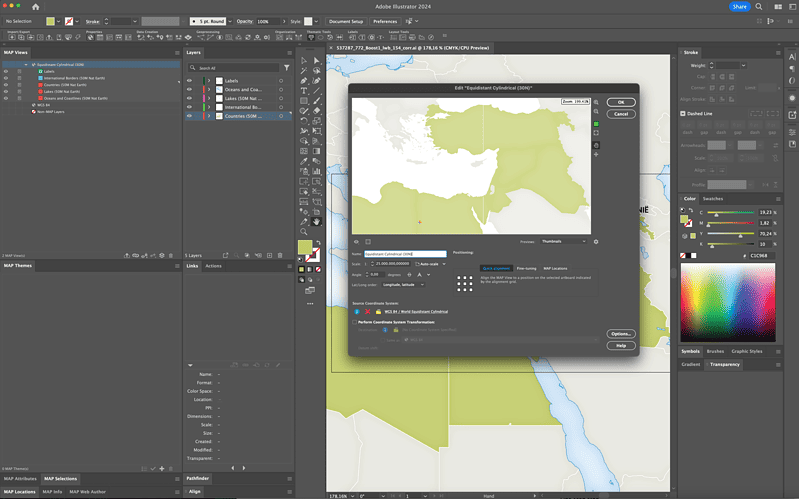Viewport: 799px width, 499px height.
Task: Enable Perform Coordinate System Transformation checkbox
Action: pos(355,322)
